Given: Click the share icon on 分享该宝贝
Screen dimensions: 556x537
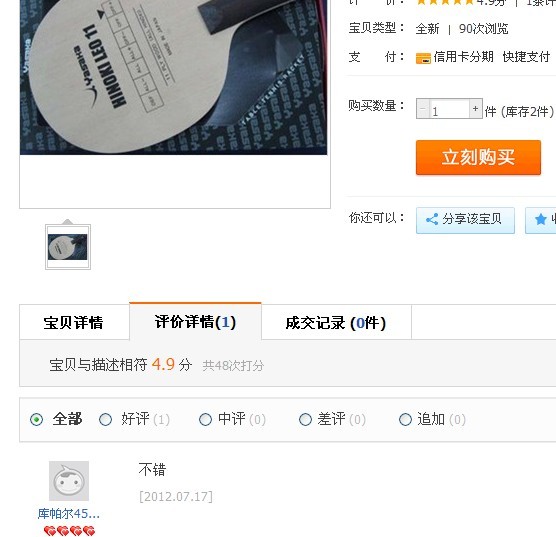Looking at the screenshot, I should (432, 220).
